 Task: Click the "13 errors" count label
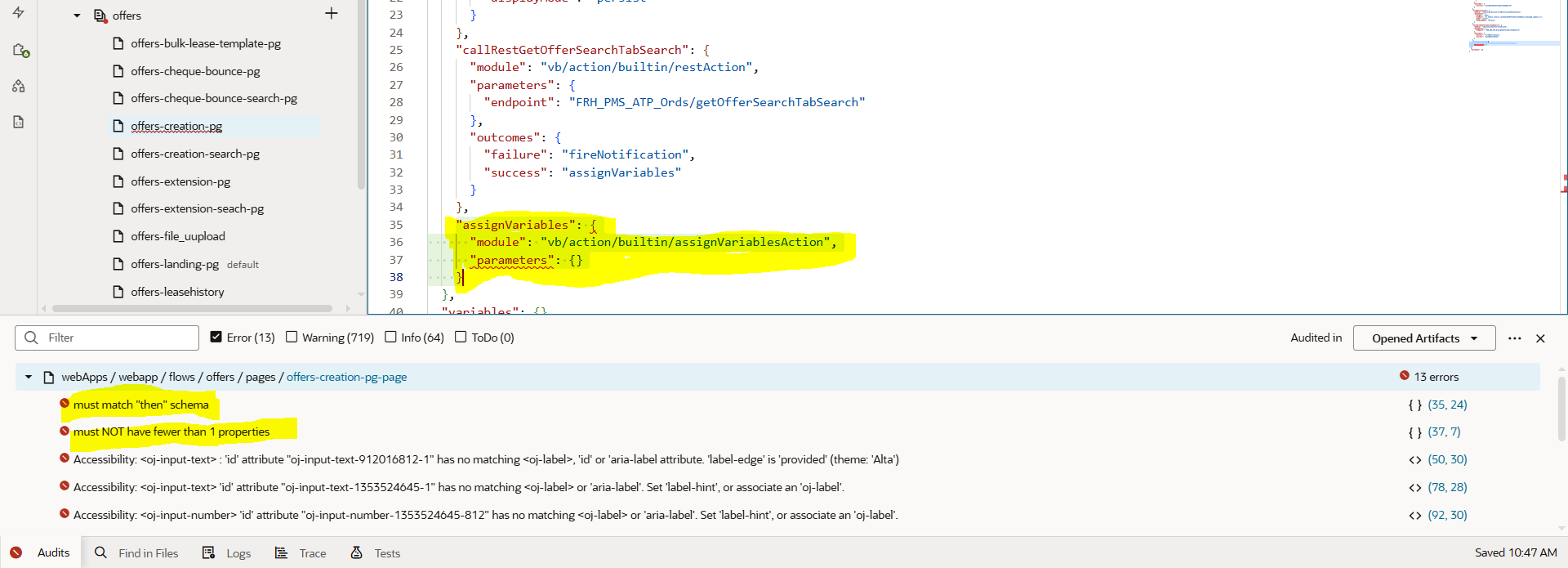click(1437, 377)
